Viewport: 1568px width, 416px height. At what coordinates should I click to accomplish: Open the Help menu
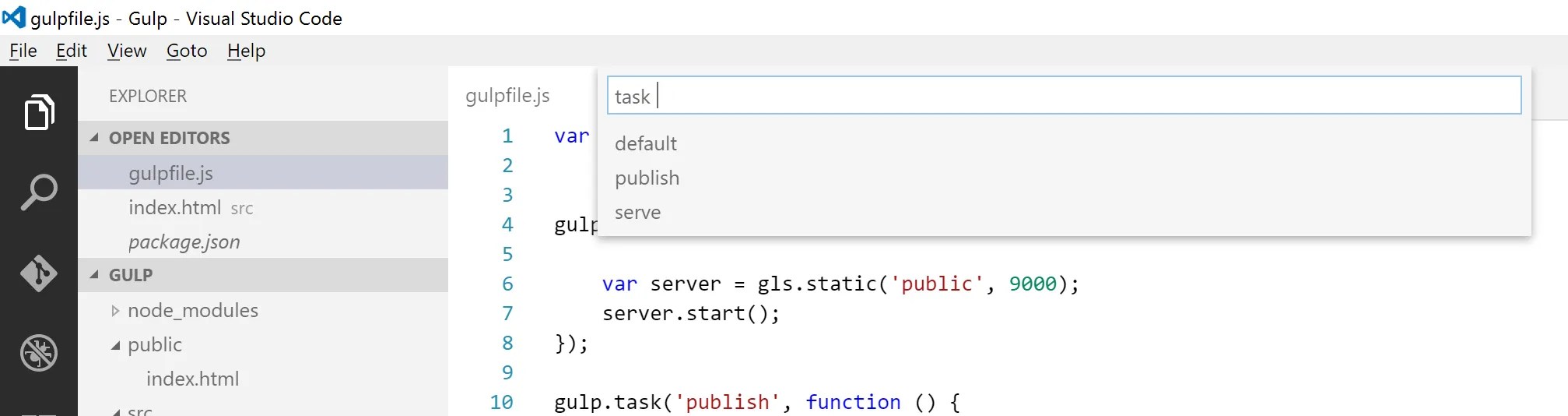(x=246, y=51)
